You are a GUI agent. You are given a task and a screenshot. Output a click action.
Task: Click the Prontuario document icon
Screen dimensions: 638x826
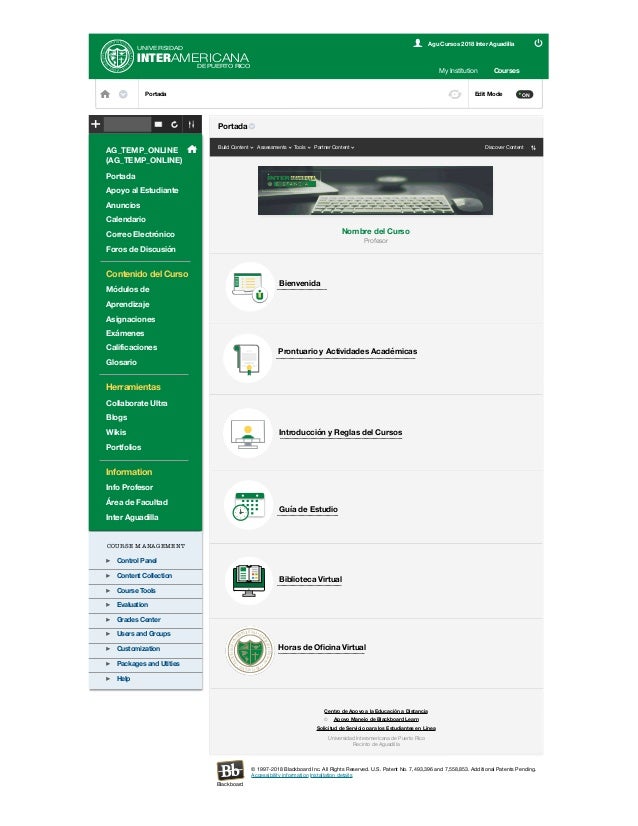(x=248, y=358)
